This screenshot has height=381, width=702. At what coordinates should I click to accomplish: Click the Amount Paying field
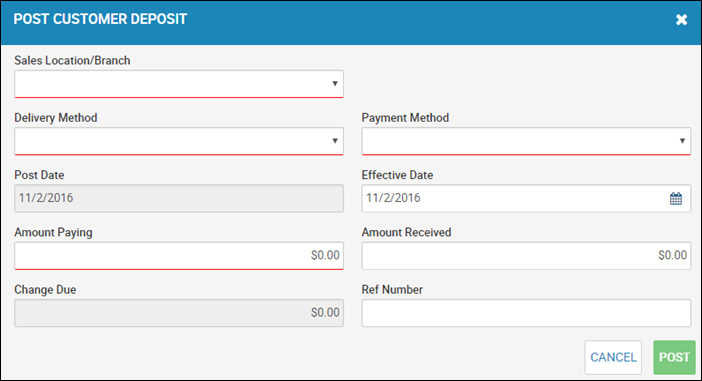[x=179, y=256]
